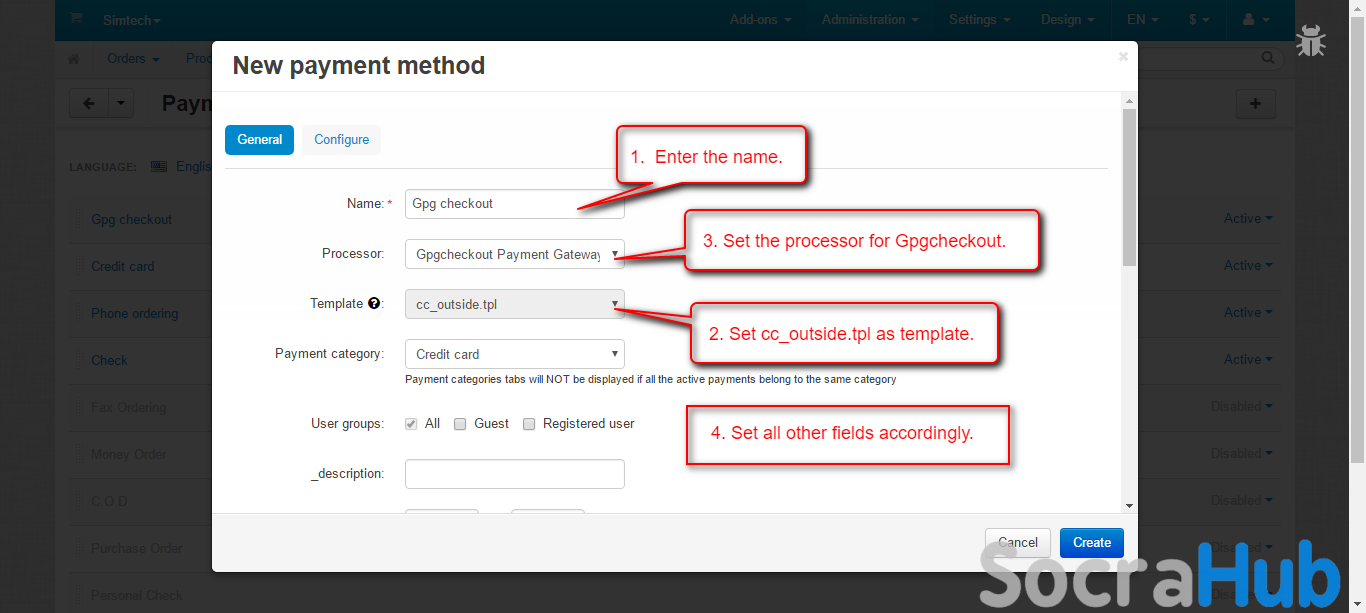Open the dropdown caret beside back arrow
1366x613 pixels.
tap(121, 103)
